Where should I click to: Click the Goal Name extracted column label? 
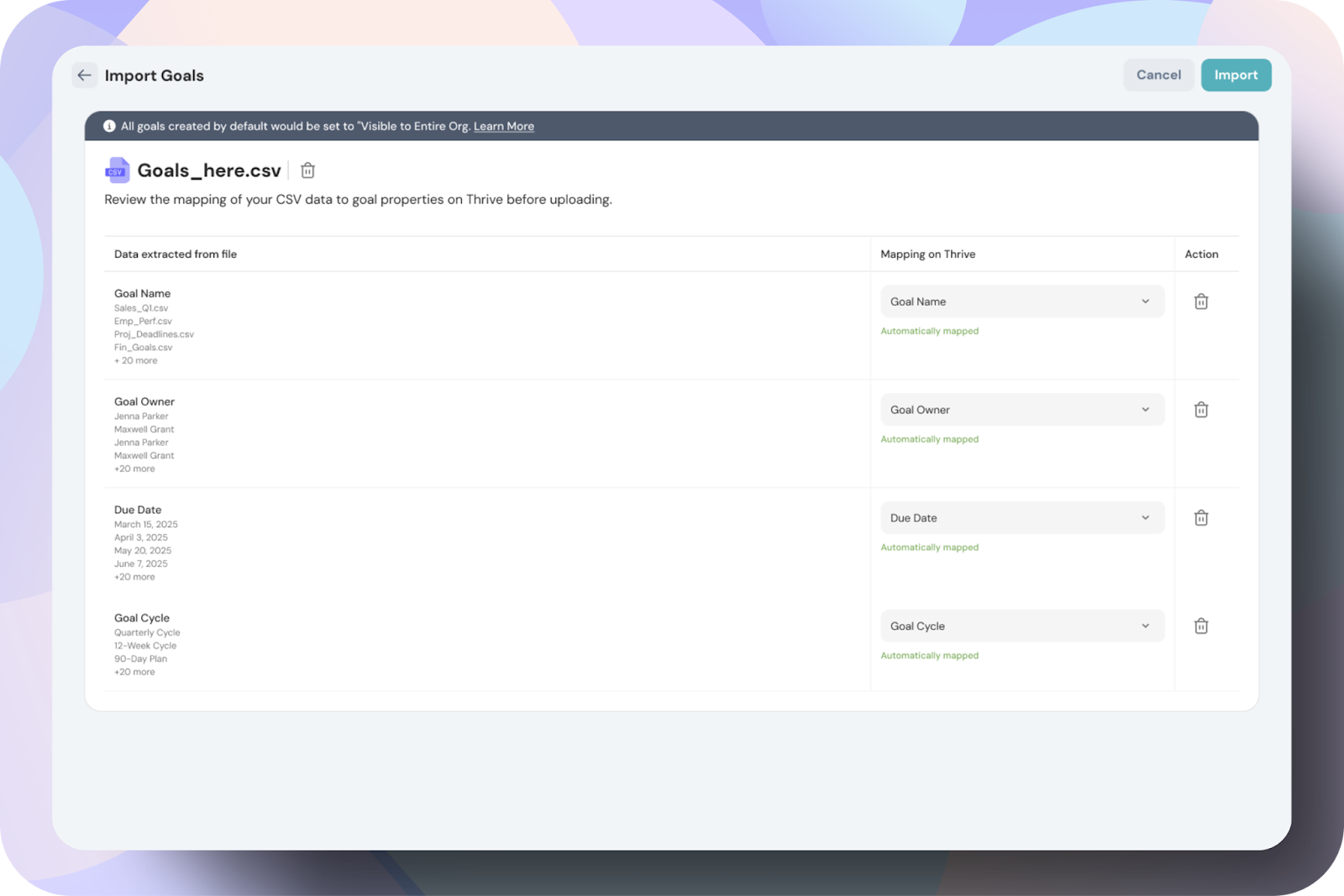pyautogui.click(x=142, y=294)
